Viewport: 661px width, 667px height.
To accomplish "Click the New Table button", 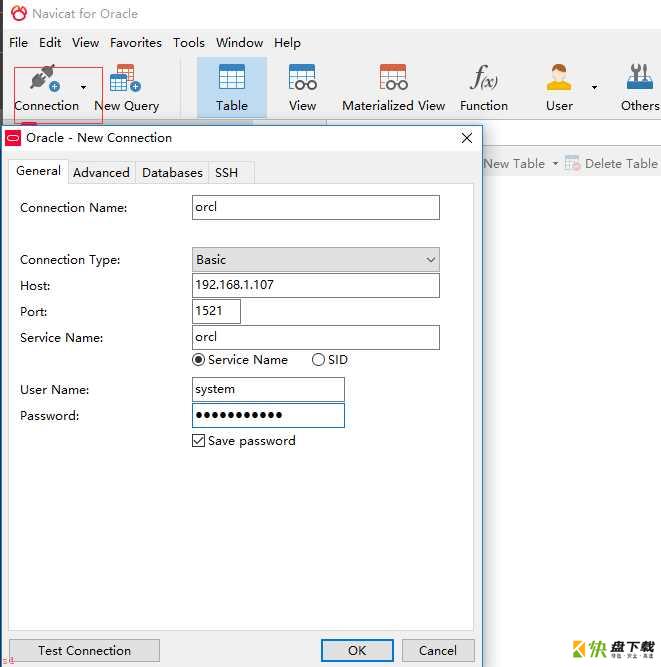I will tap(514, 163).
